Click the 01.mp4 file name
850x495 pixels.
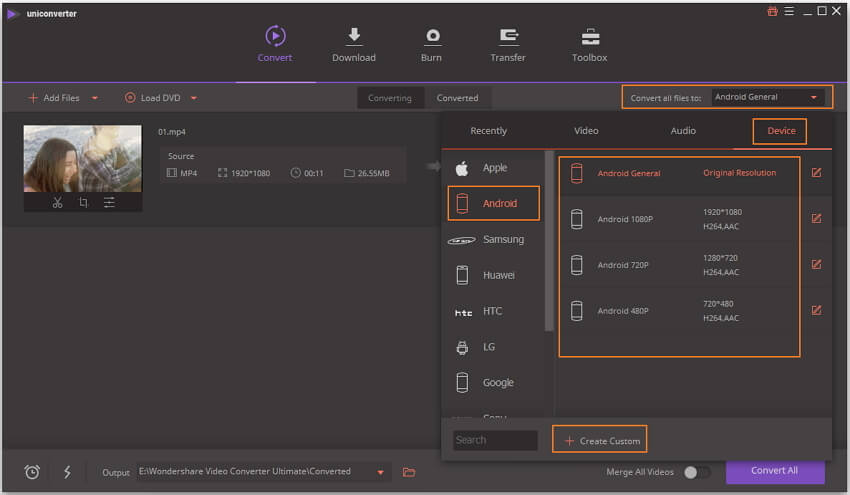tap(172, 132)
